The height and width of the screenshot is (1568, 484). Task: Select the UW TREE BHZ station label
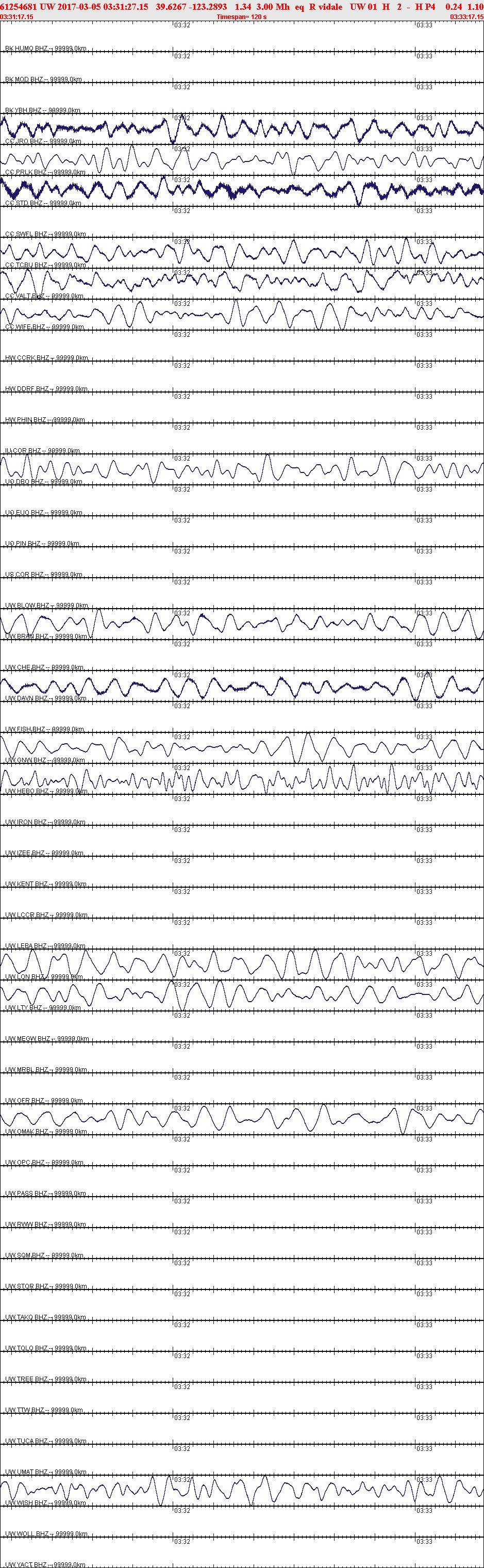45,1379
